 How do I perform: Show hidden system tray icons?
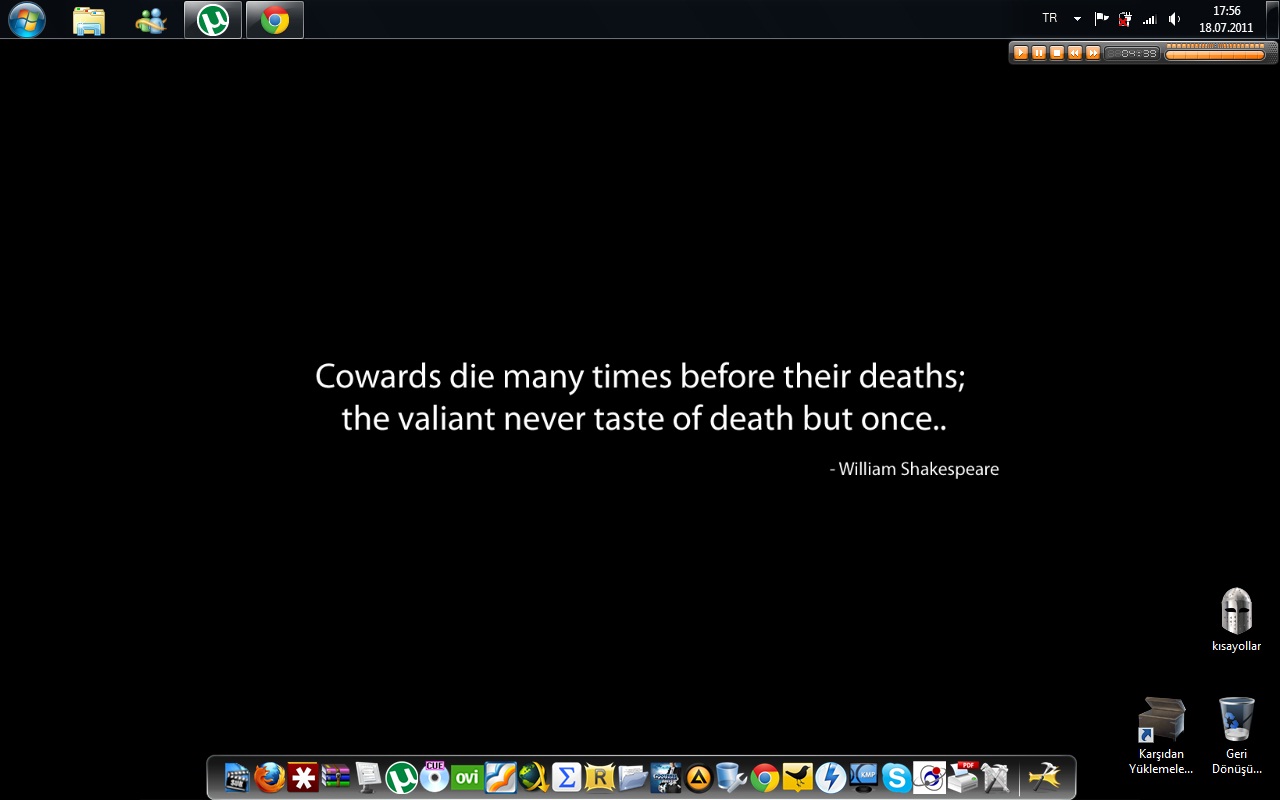pyautogui.click(x=1077, y=19)
